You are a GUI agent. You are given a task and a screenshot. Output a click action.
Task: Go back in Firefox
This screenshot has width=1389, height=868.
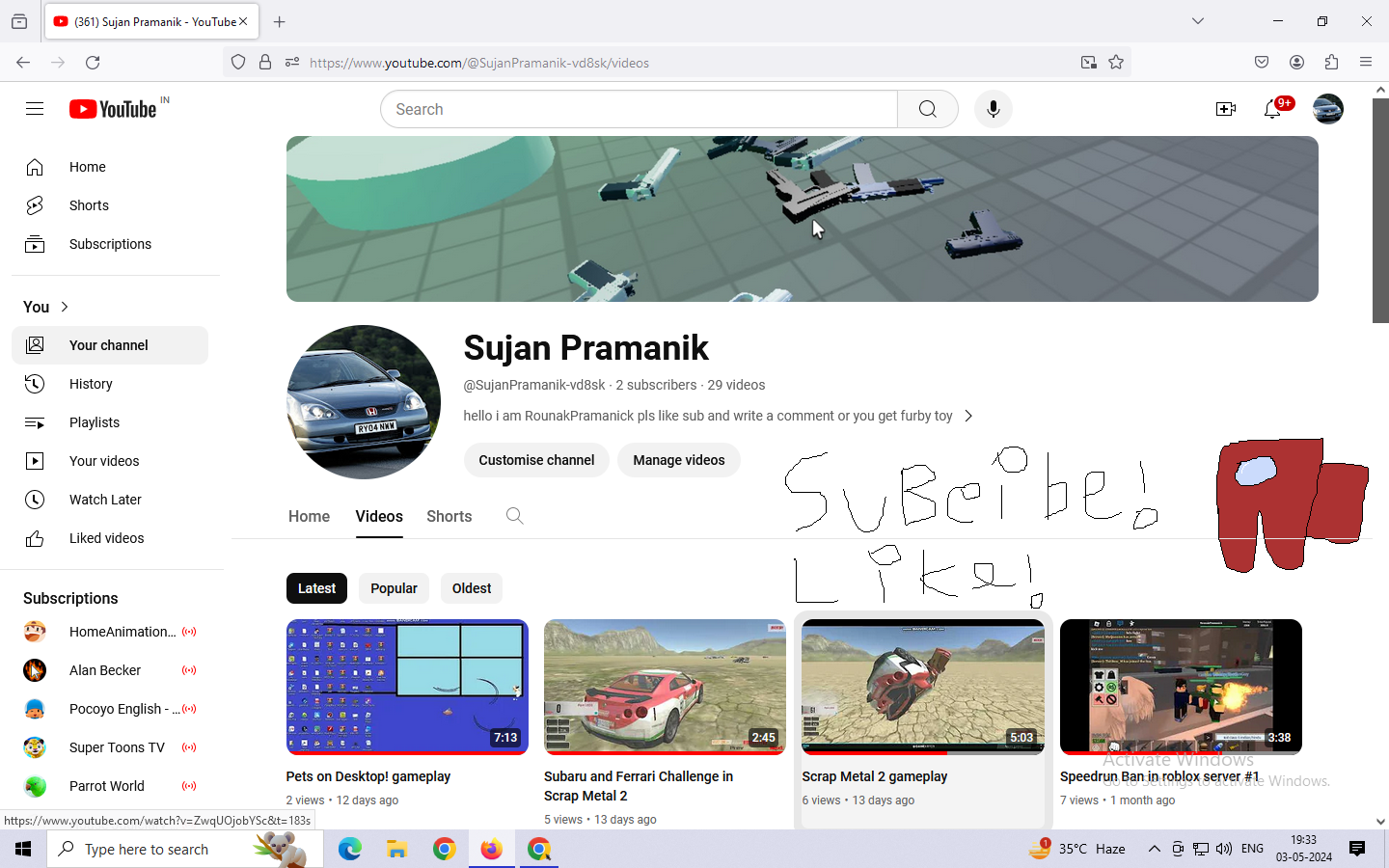(23, 63)
